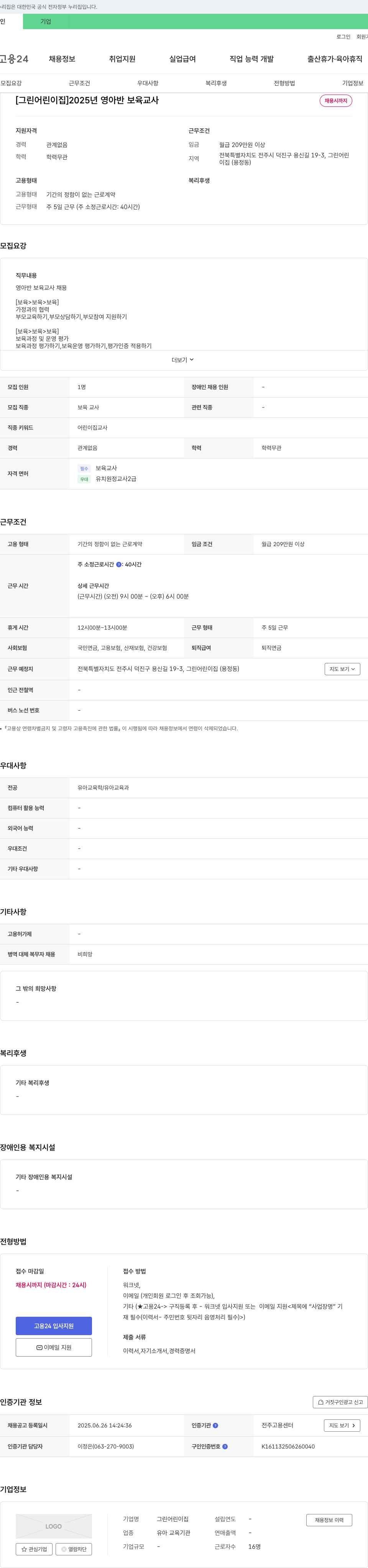
Task: Switch to 기업 tab
Action: point(46,21)
